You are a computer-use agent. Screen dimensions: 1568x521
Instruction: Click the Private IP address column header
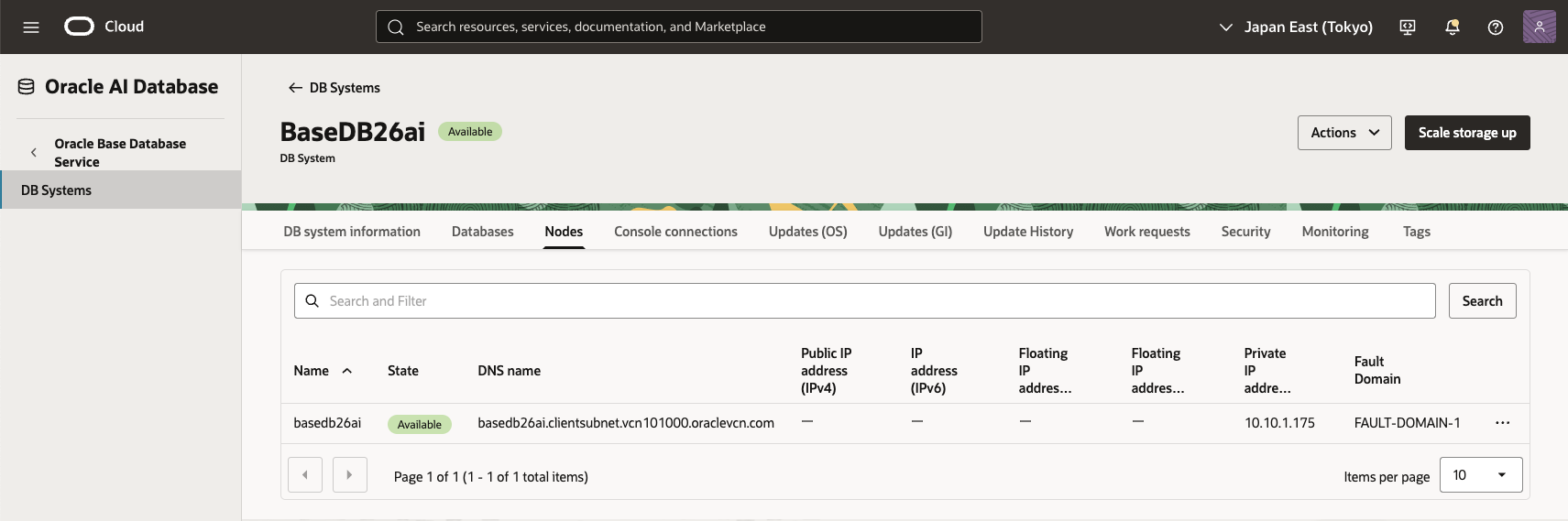coord(1267,371)
